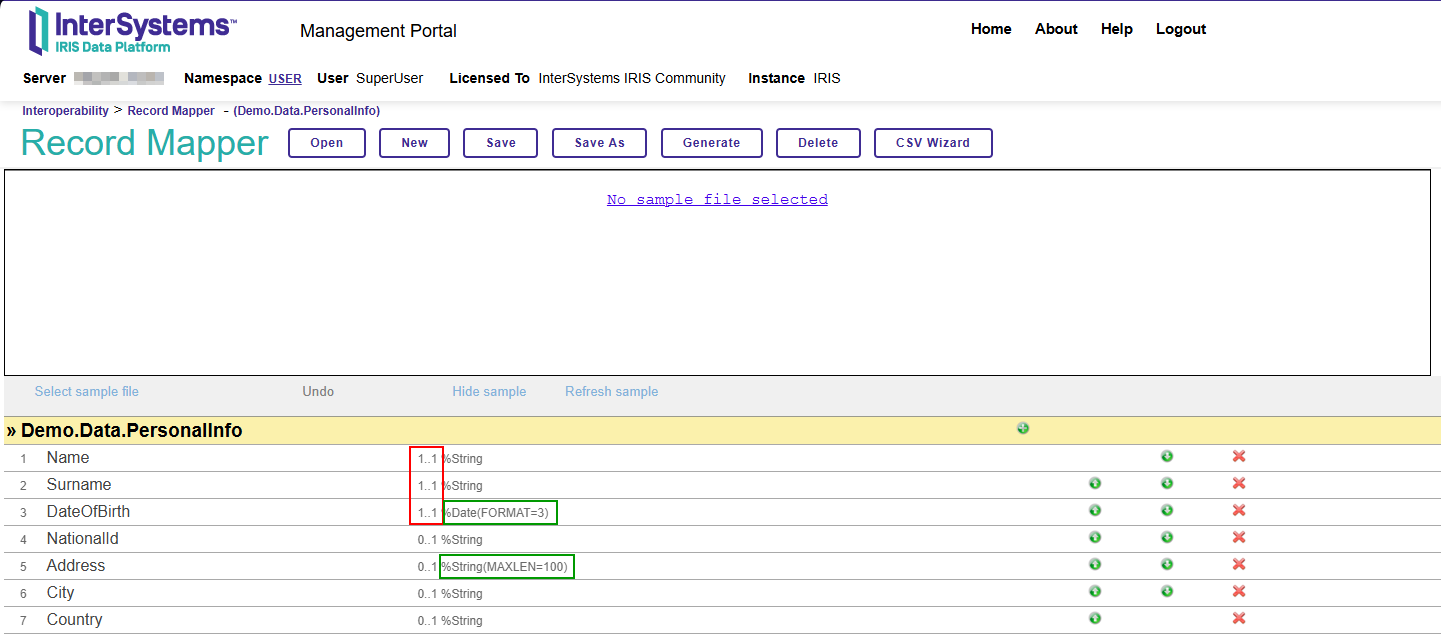The image size is (1441, 644).
Task: Move the Country field up
Action: tap(1094, 619)
